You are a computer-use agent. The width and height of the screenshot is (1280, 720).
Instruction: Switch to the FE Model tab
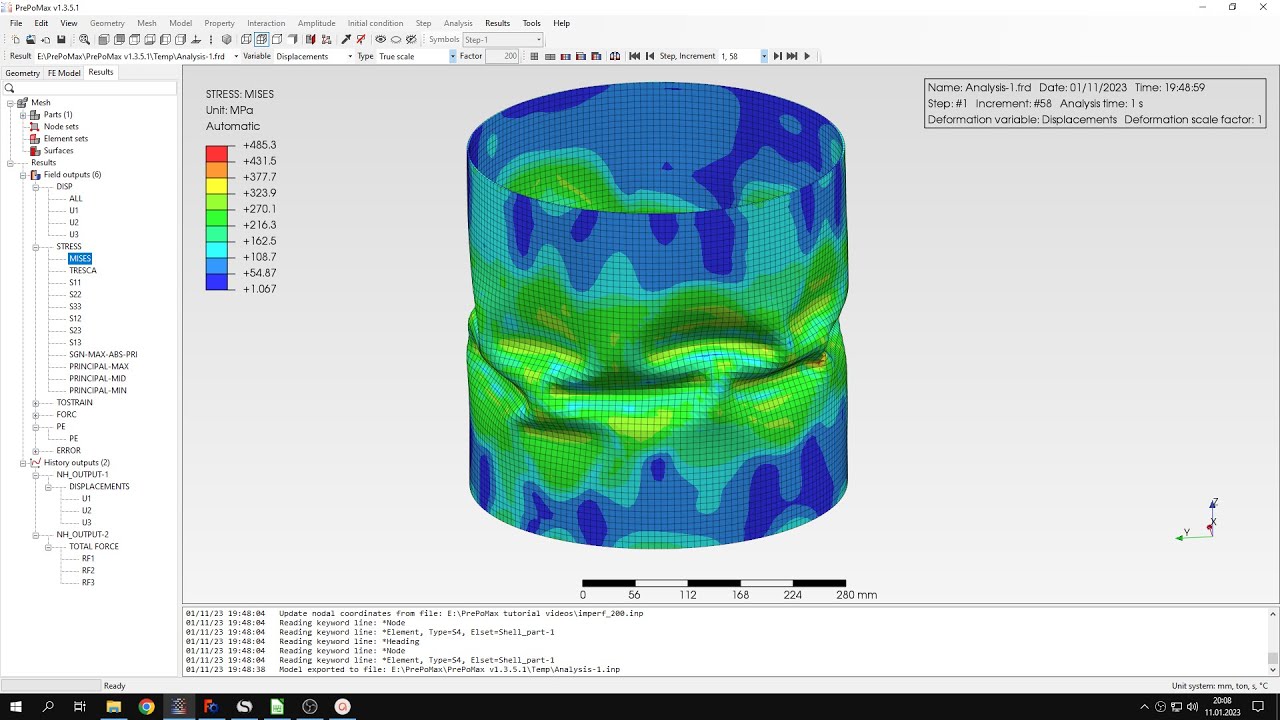coord(64,73)
